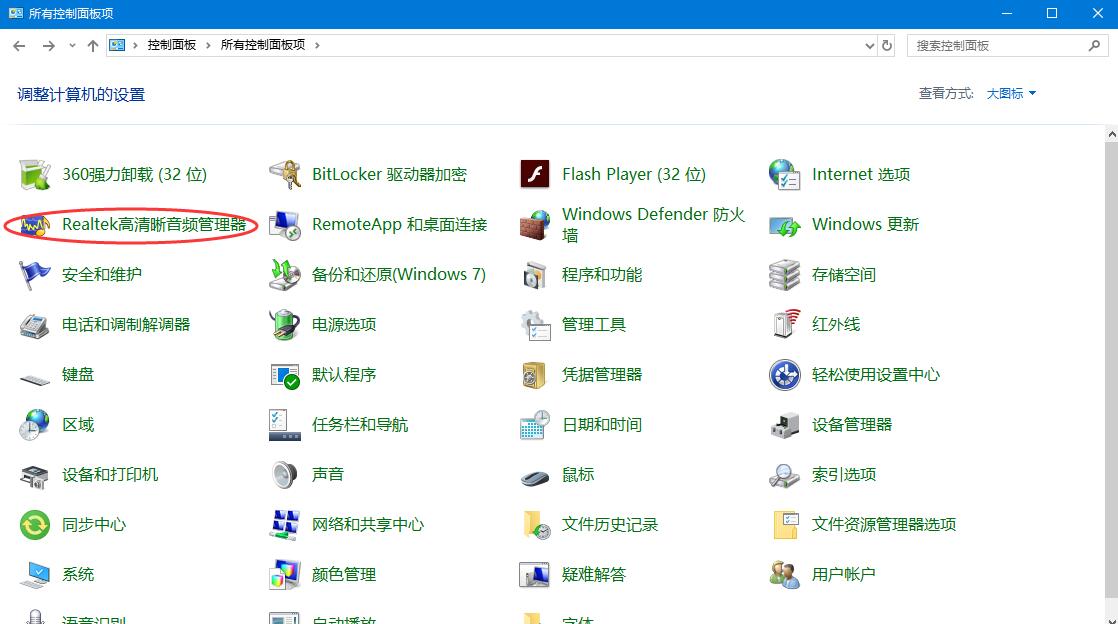Open the 安全和维护 flag icon

pos(34,275)
